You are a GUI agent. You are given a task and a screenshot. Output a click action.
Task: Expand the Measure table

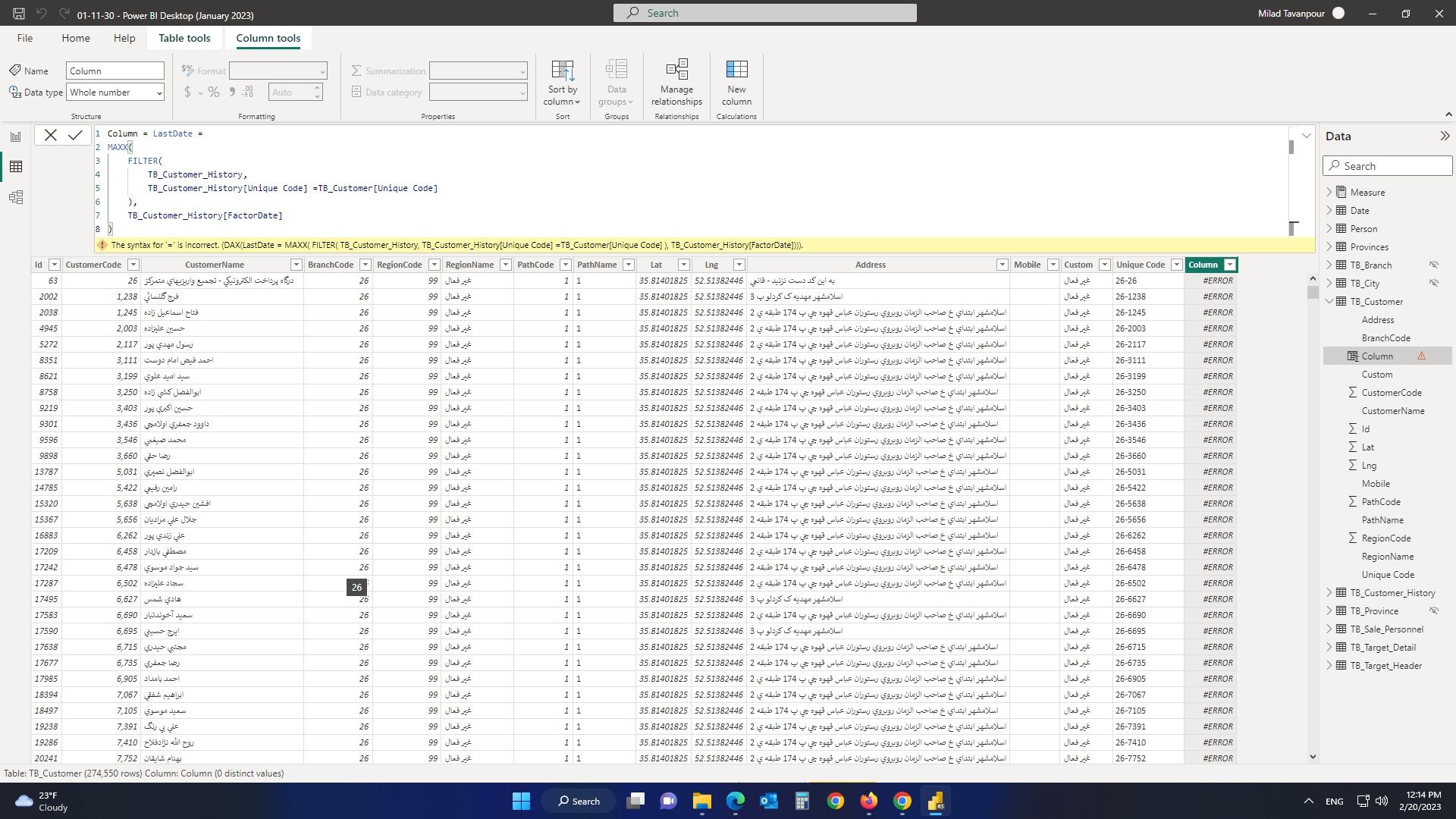[1329, 193]
